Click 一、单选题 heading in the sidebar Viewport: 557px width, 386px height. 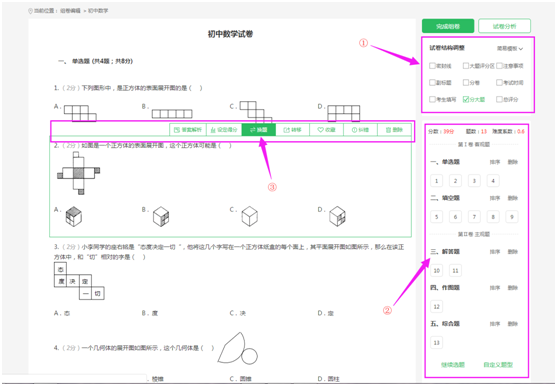[x=445, y=162]
